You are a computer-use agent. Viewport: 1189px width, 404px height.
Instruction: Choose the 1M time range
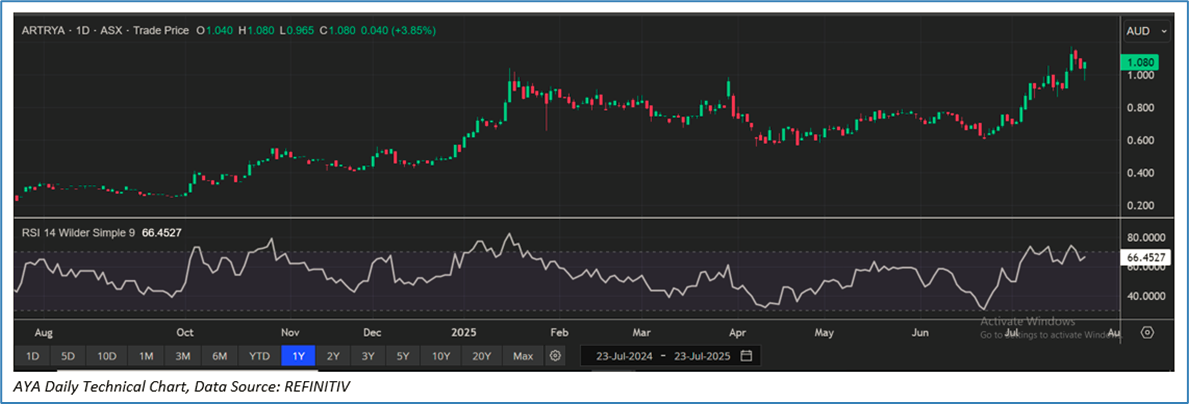146,356
